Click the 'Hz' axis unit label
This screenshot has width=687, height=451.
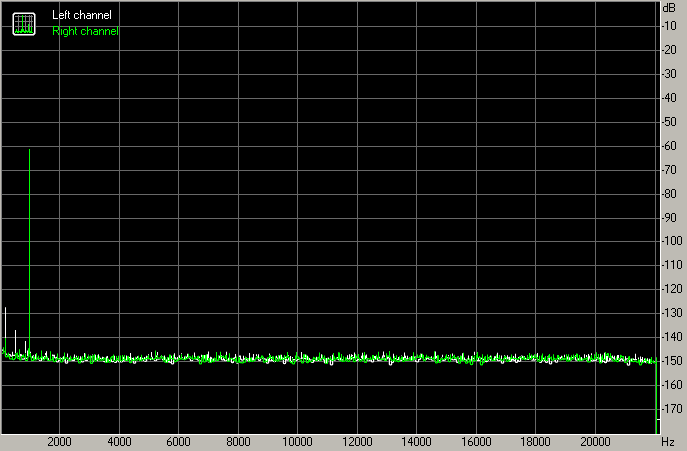[668, 441]
